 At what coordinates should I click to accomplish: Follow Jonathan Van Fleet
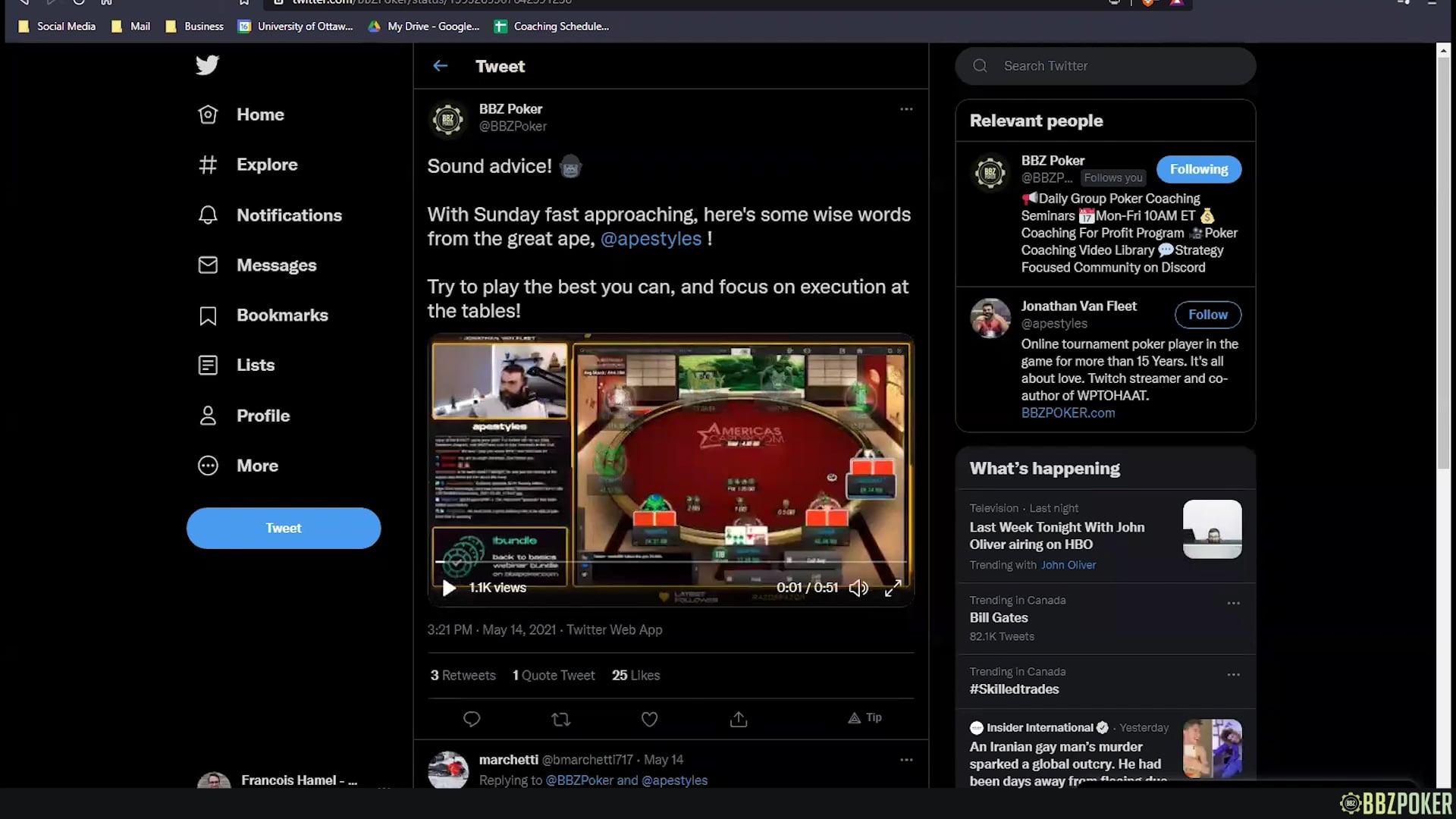[x=1207, y=315]
